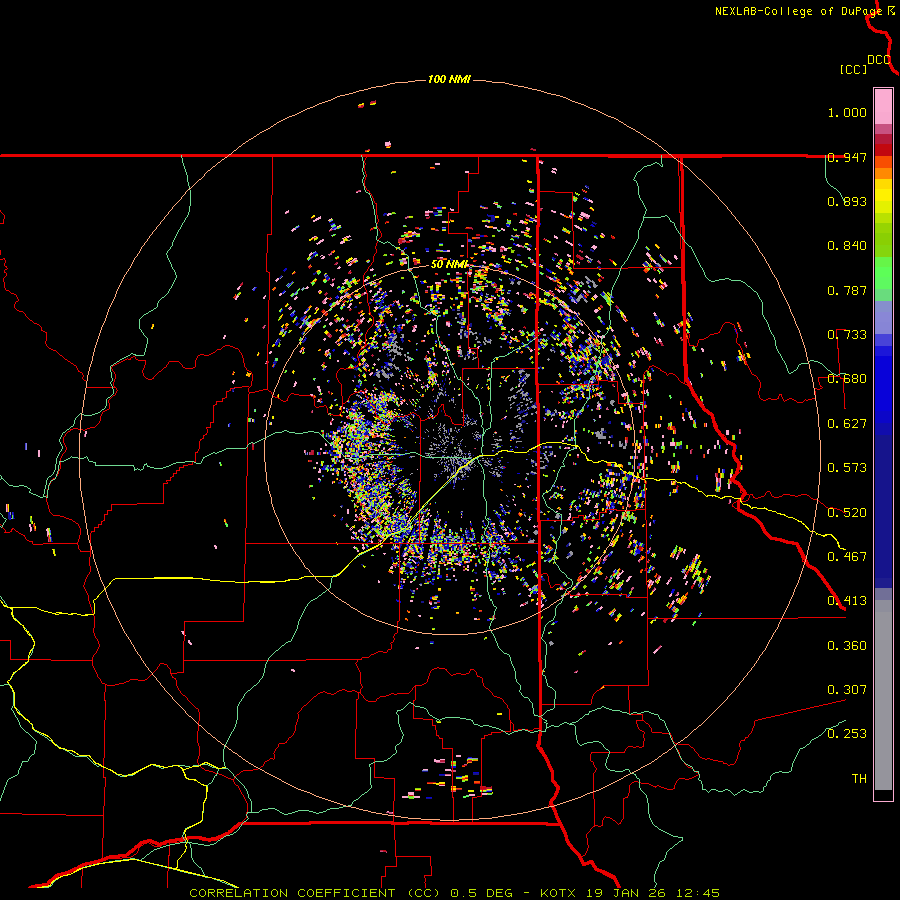The width and height of the screenshot is (900, 900).
Task: Click the 1.000 color scale value
Action: (847, 112)
